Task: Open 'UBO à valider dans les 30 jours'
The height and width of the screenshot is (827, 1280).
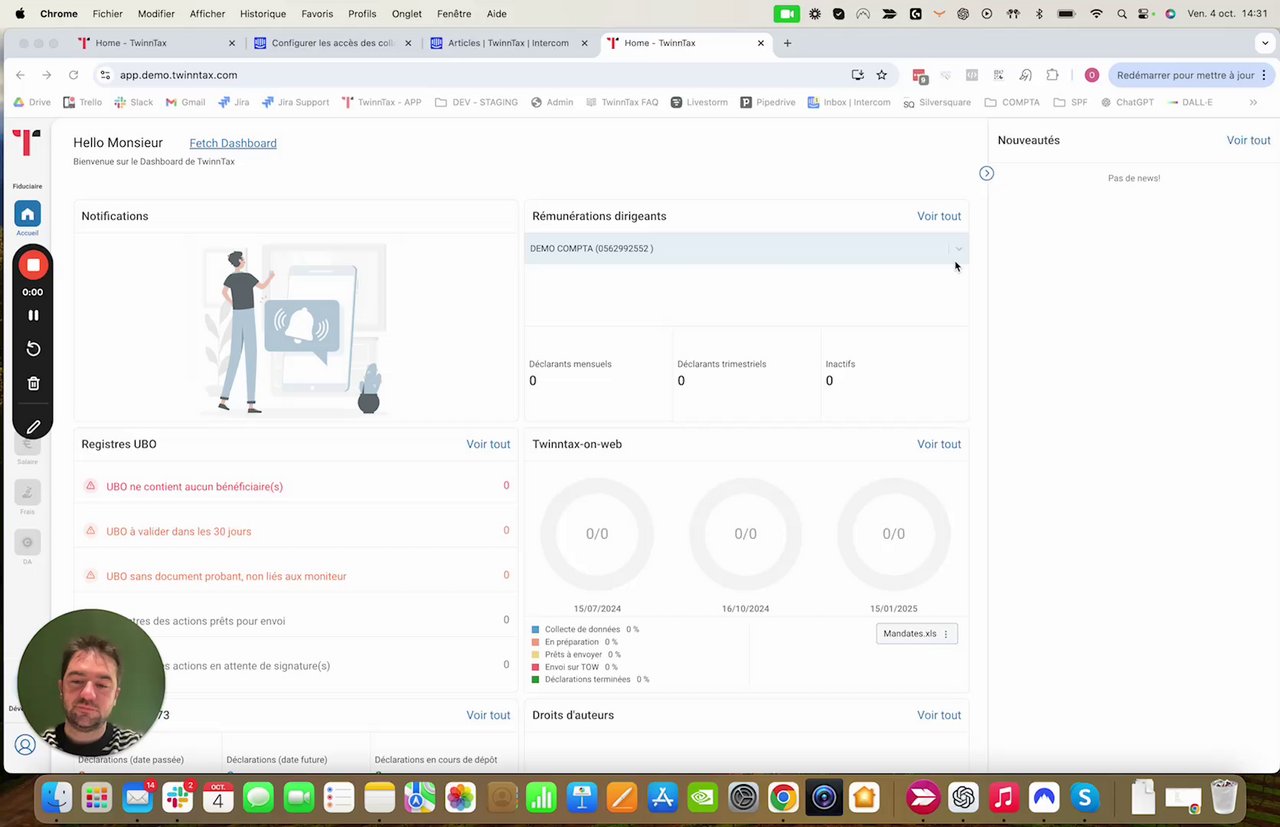Action: point(297,531)
